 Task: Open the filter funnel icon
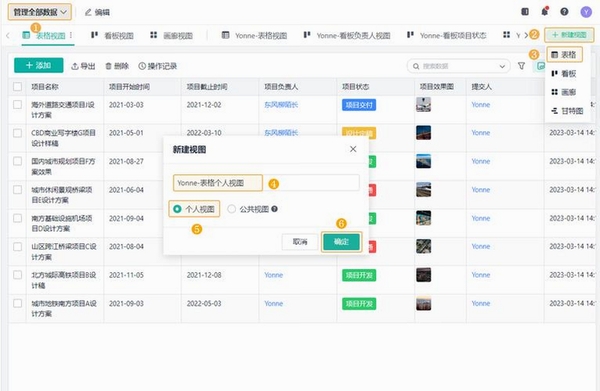click(521, 66)
